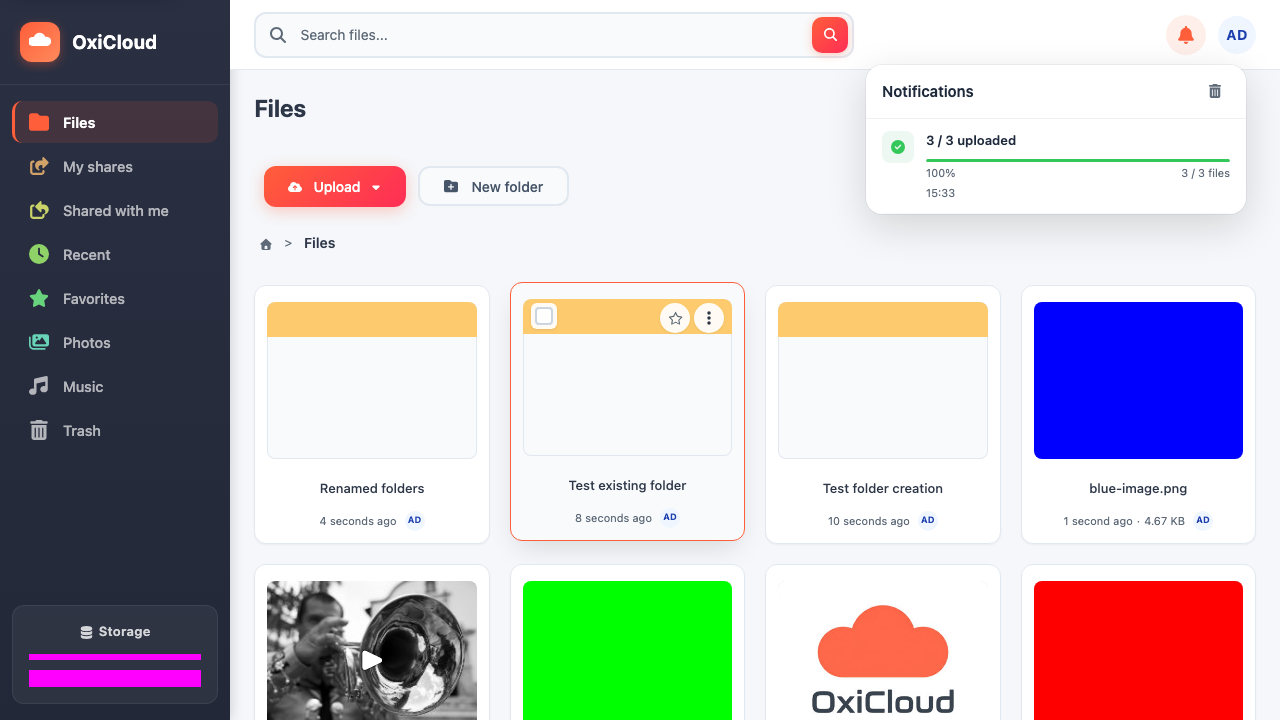
Task: Open Photos in sidebar
Action: coord(115,343)
